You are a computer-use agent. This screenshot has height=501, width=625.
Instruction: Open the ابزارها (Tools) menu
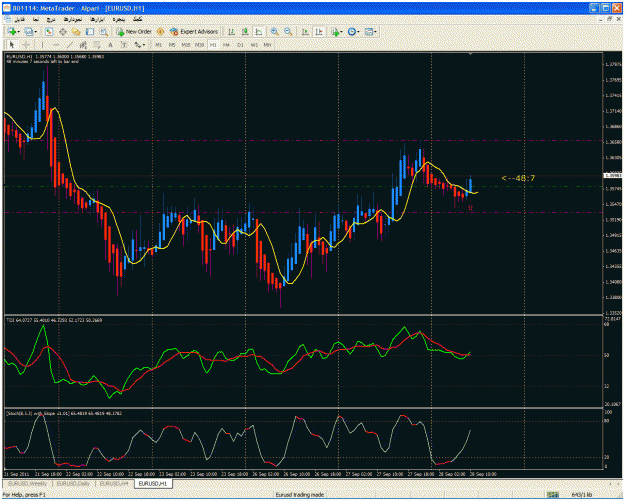(97, 19)
